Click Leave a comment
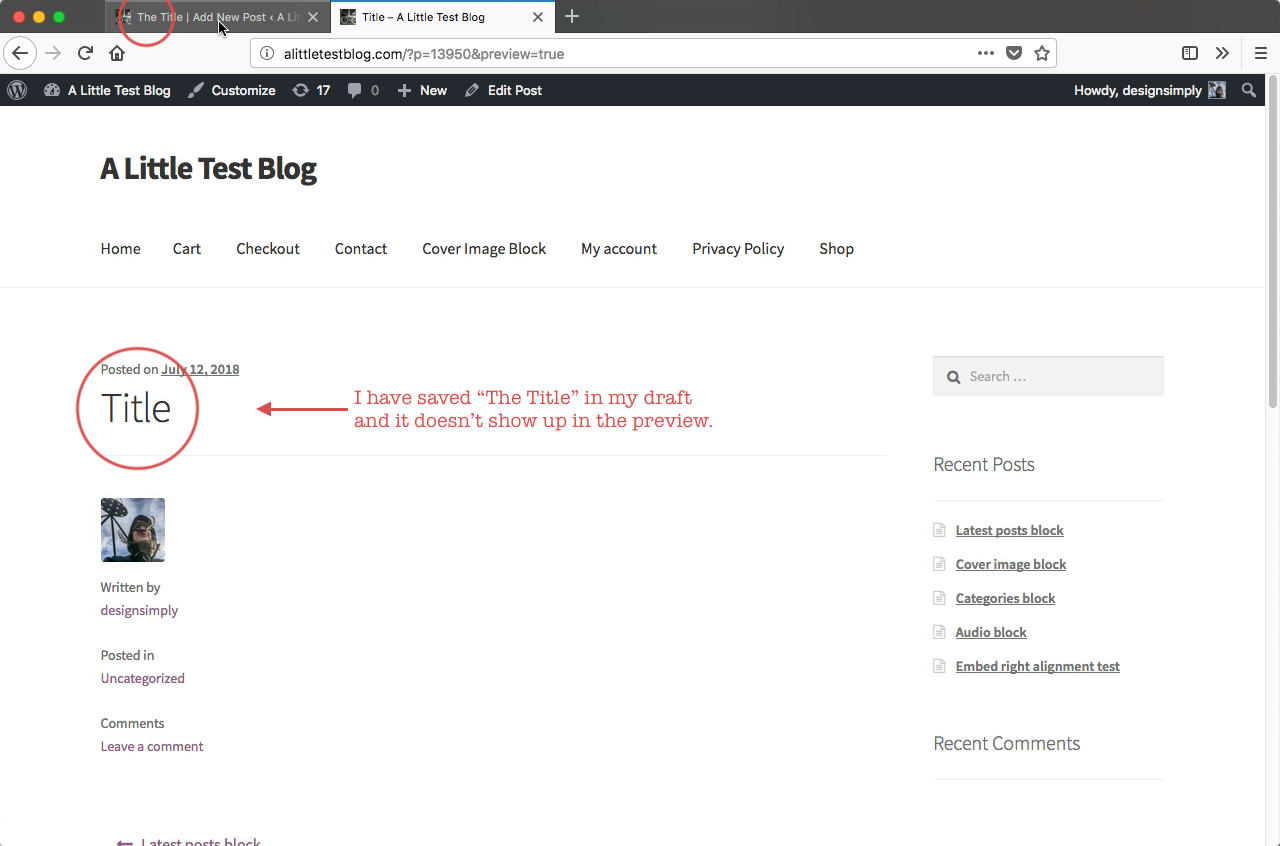The height and width of the screenshot is (846, 1280). pos(152,746)
